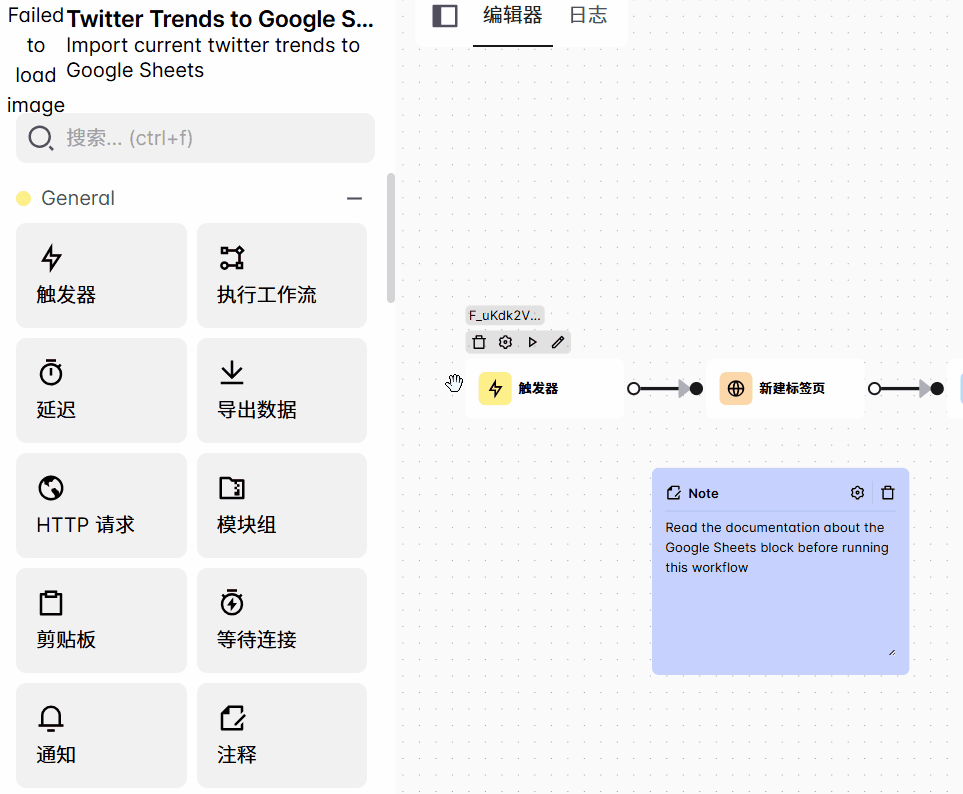Image resolution: width=963 pixels, height=794 pixels.
Task: Click the 新建标签页 node output port
Action: [875, 389]
